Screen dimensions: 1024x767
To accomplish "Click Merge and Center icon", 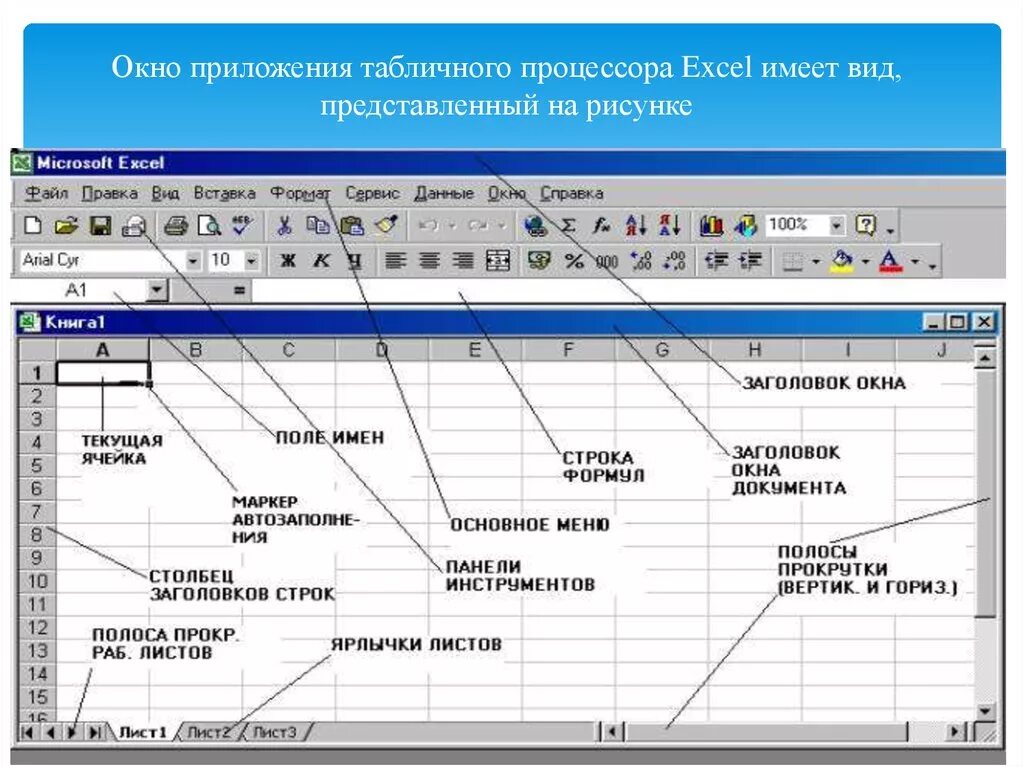I will 498,261.
